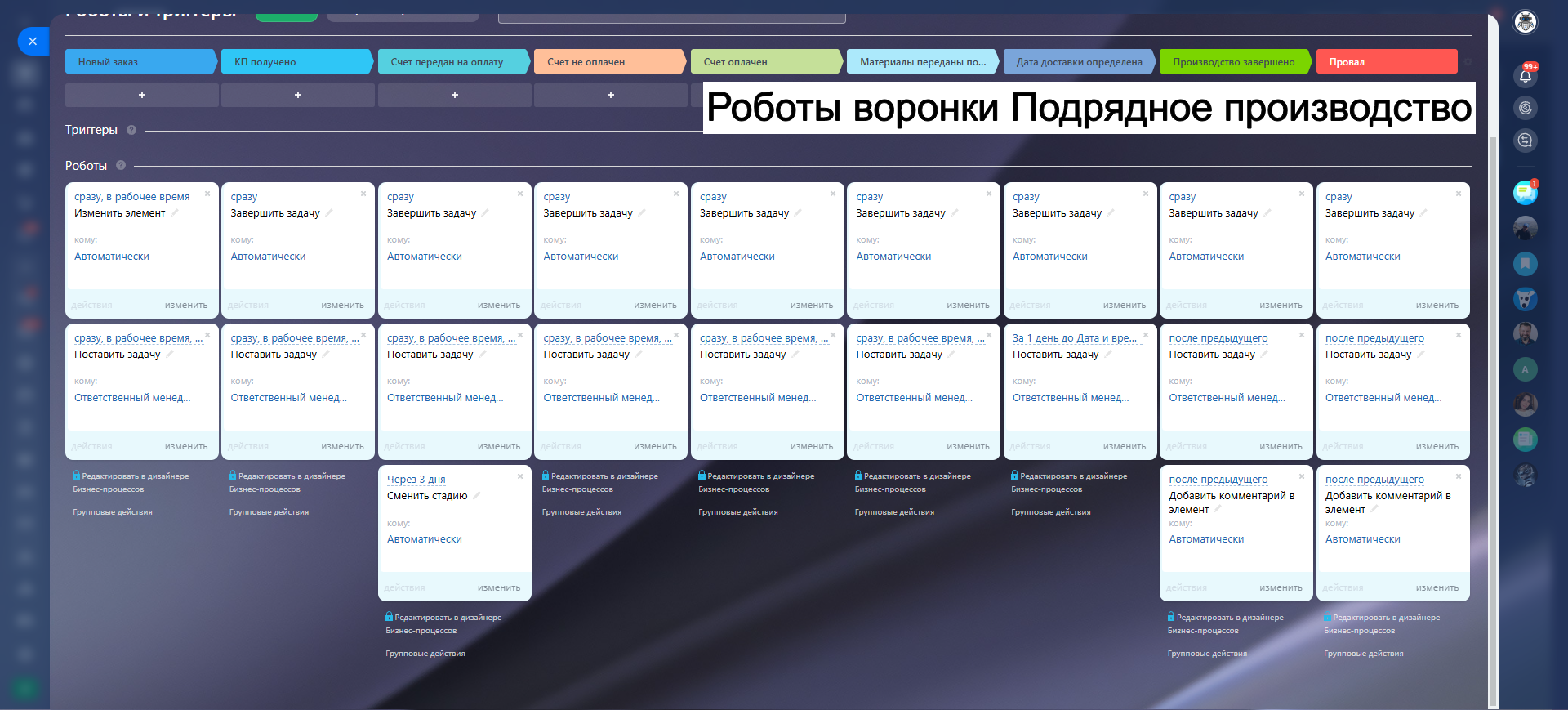Add a trigger under Счет не оплачен stage
This screenshot has height=710, width=1568.
[610, 95]
